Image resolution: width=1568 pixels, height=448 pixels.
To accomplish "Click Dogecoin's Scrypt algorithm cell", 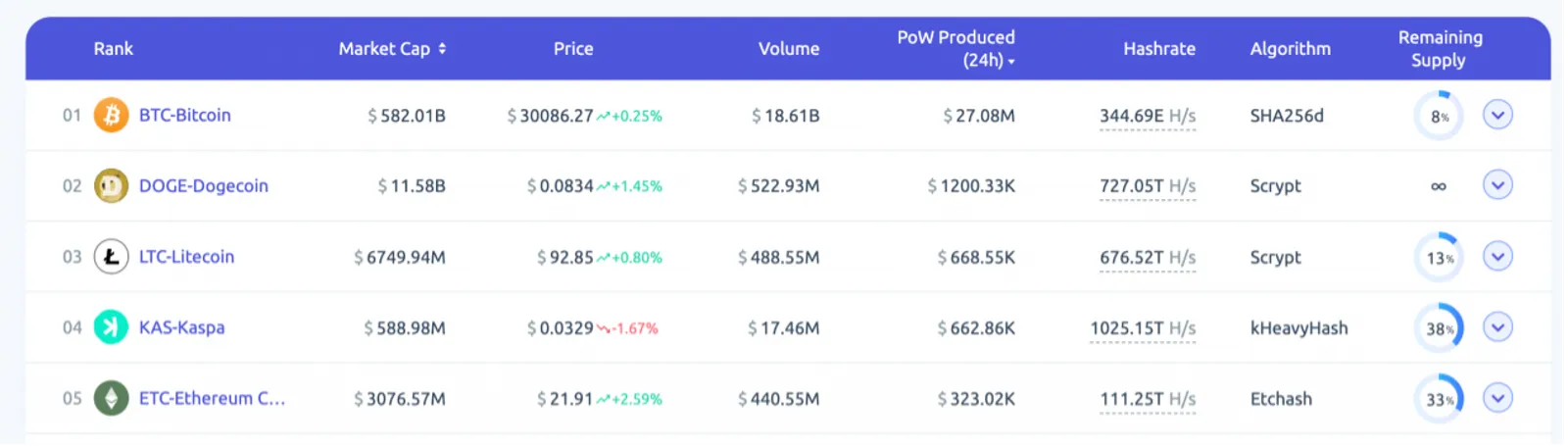I will click(x=1276, y=186).
